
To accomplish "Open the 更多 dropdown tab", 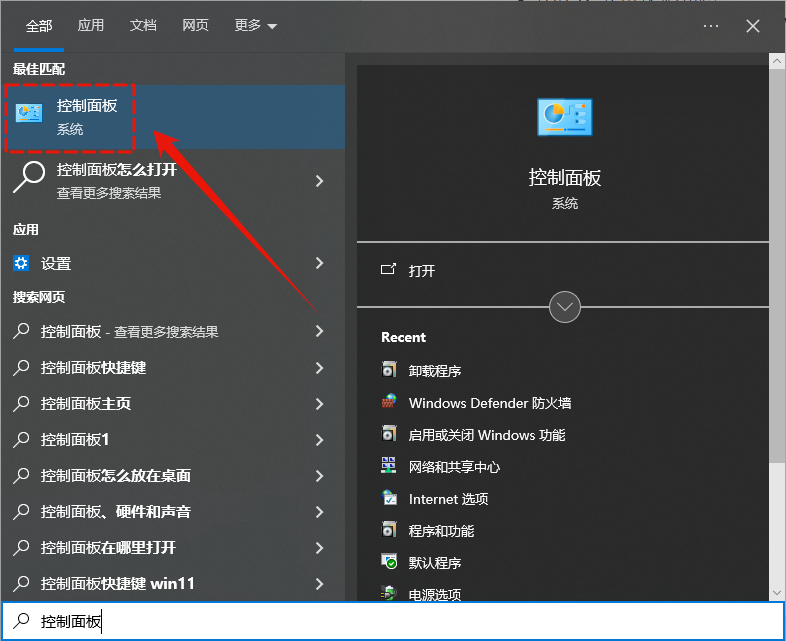I will (x=256, y=25).
